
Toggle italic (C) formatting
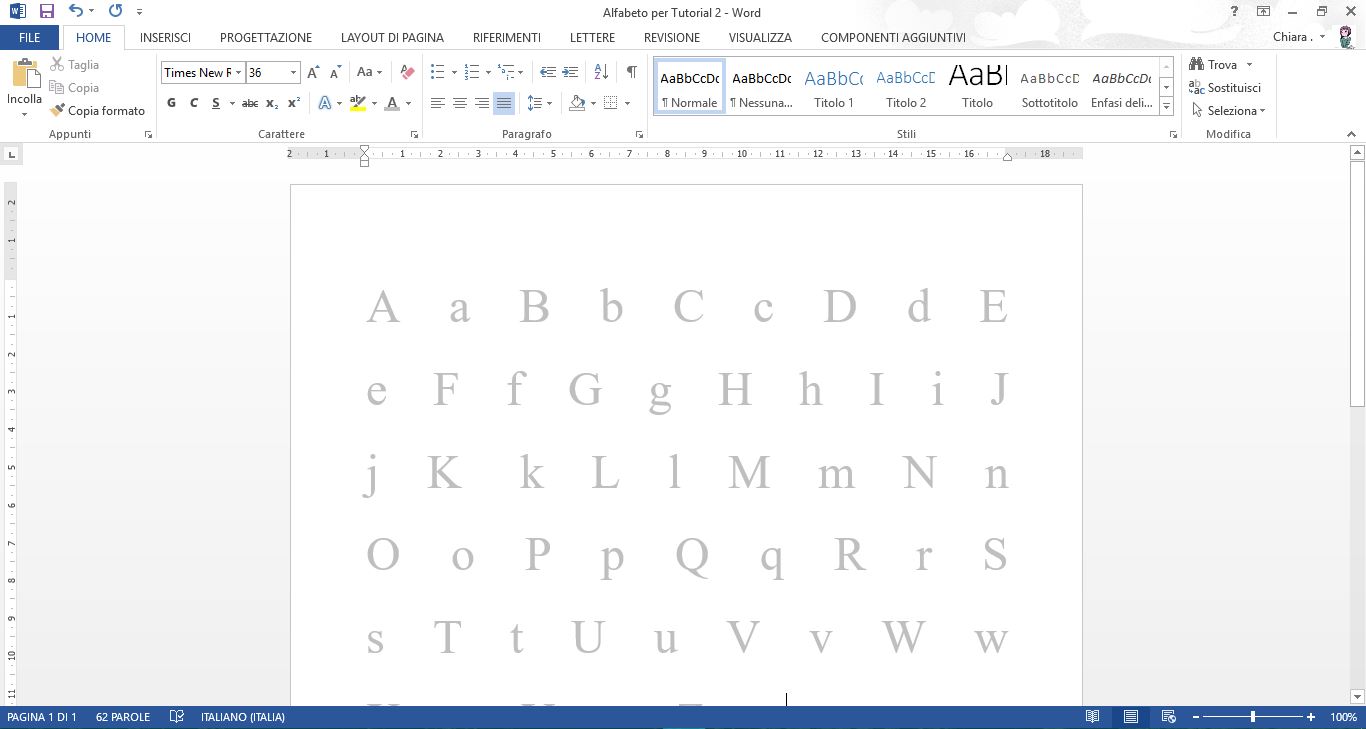(x=193, y=103)
